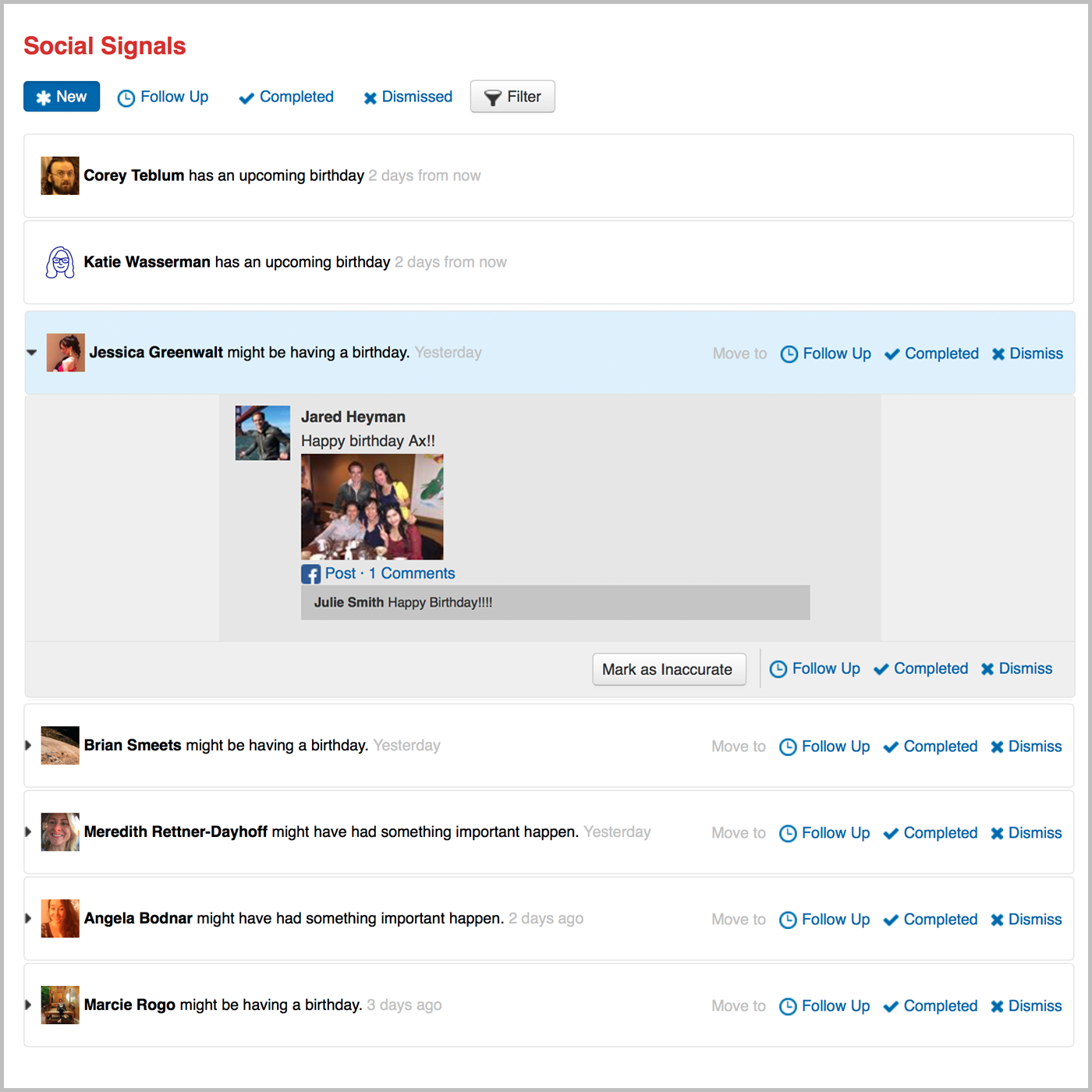Viewport: 1092px width, 1092px height.
Task: Move Meredith Rettner-Dayhoff to Follow Up
Action: pyautogui.click(x=824, y=833)
